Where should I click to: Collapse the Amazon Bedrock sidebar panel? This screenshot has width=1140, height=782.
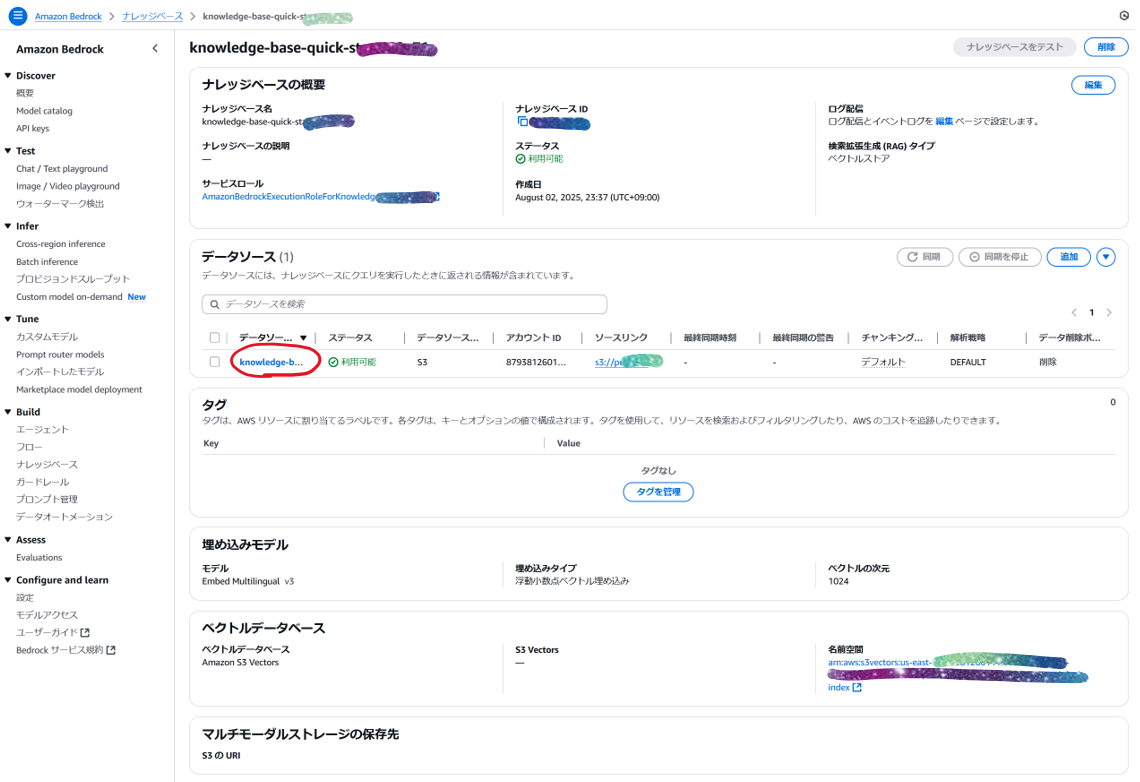(x=155, y=49)
